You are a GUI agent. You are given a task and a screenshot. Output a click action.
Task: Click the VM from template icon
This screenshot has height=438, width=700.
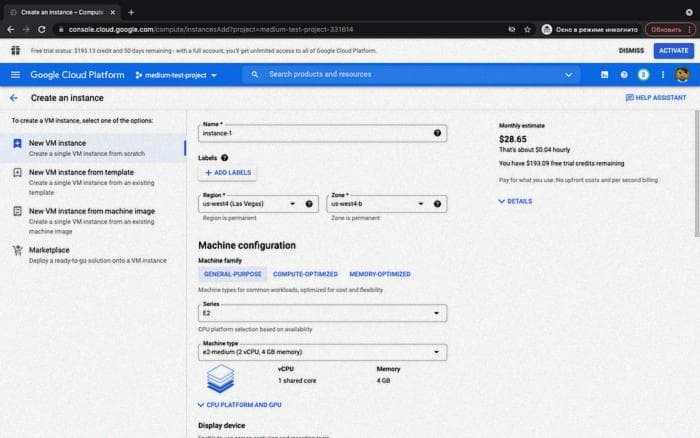17,172
